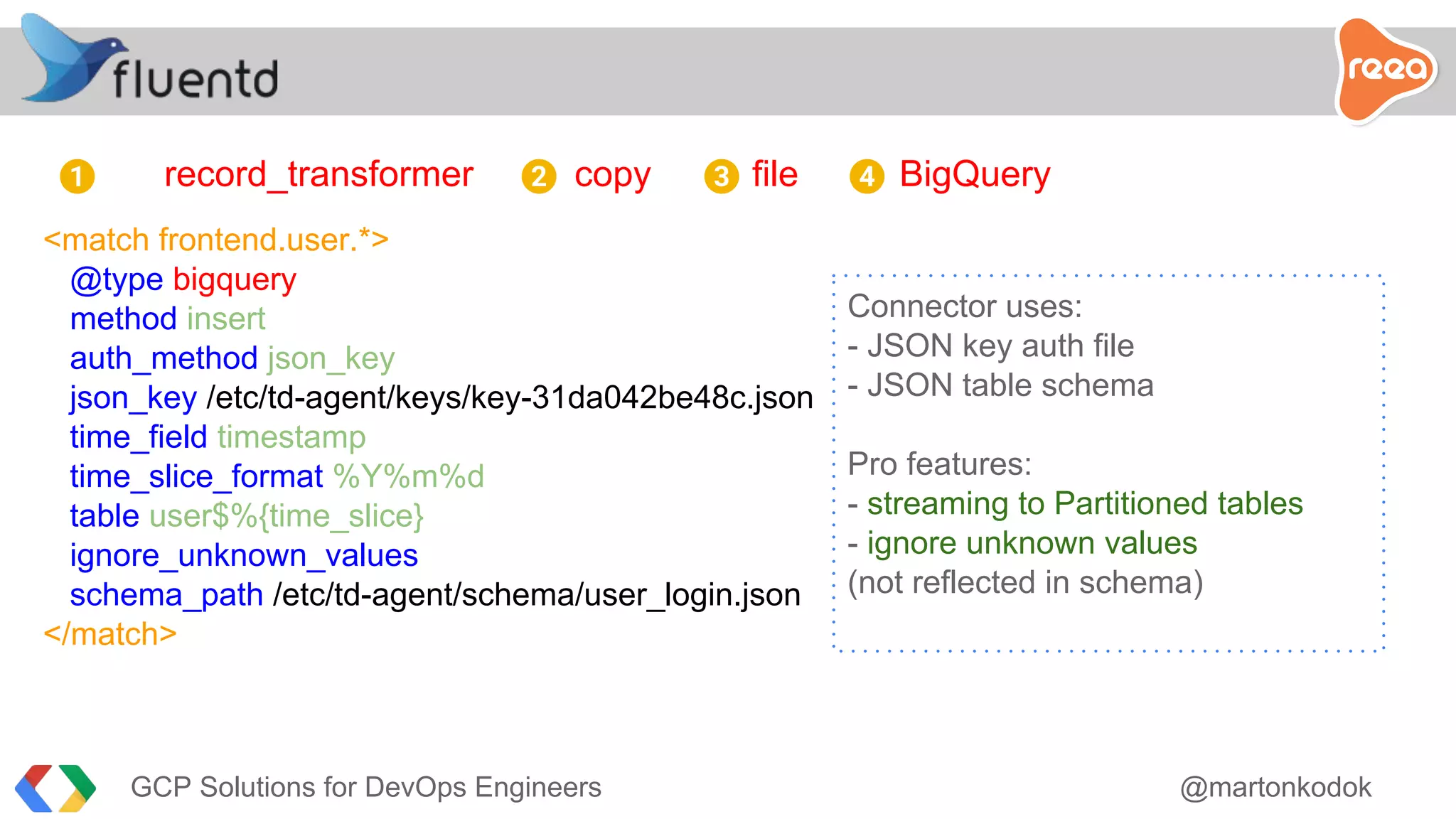This screenshot has width=1456, height=819.
Task: Click the closing match tag
Action: [x=110, y=633]
